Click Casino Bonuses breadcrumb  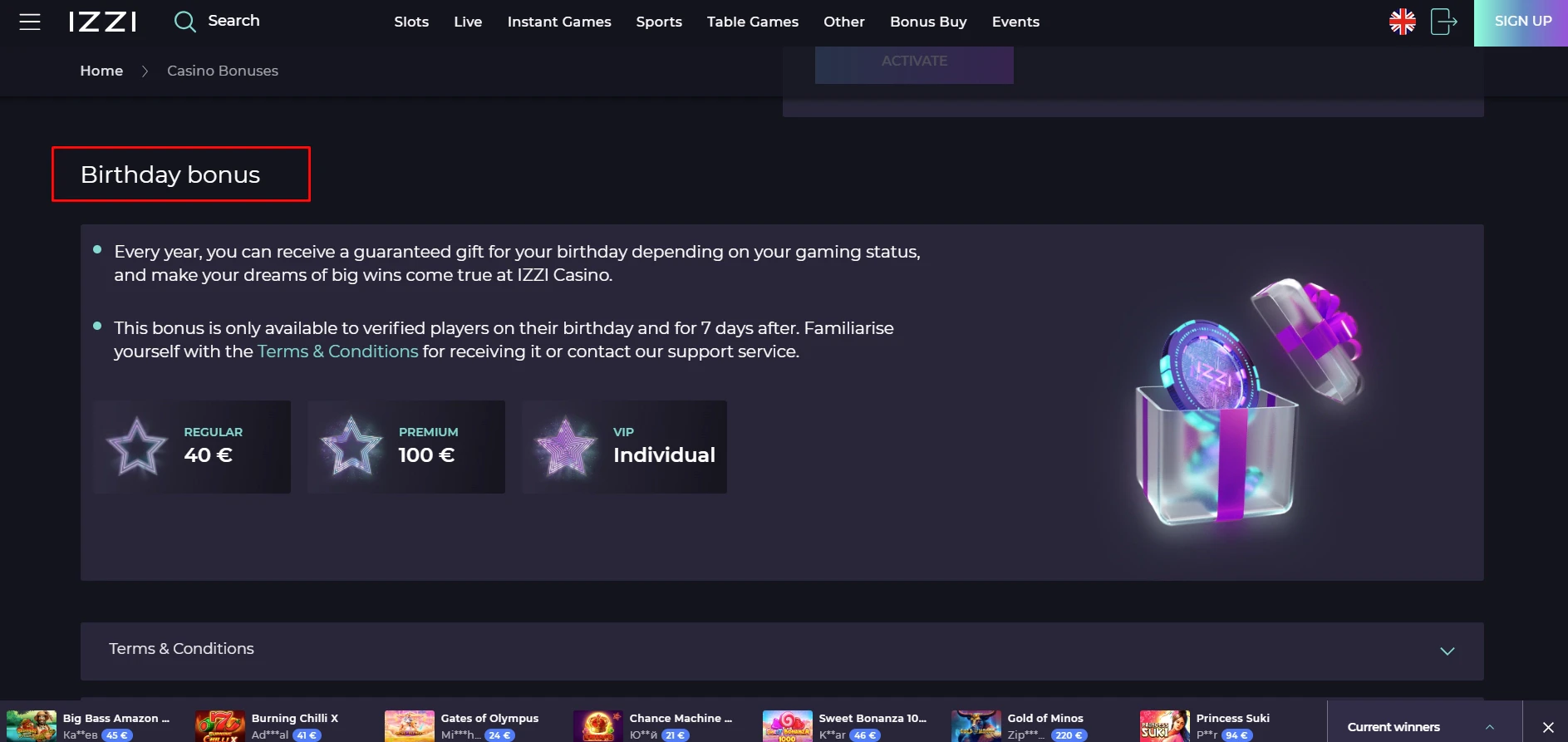(223, 71)
